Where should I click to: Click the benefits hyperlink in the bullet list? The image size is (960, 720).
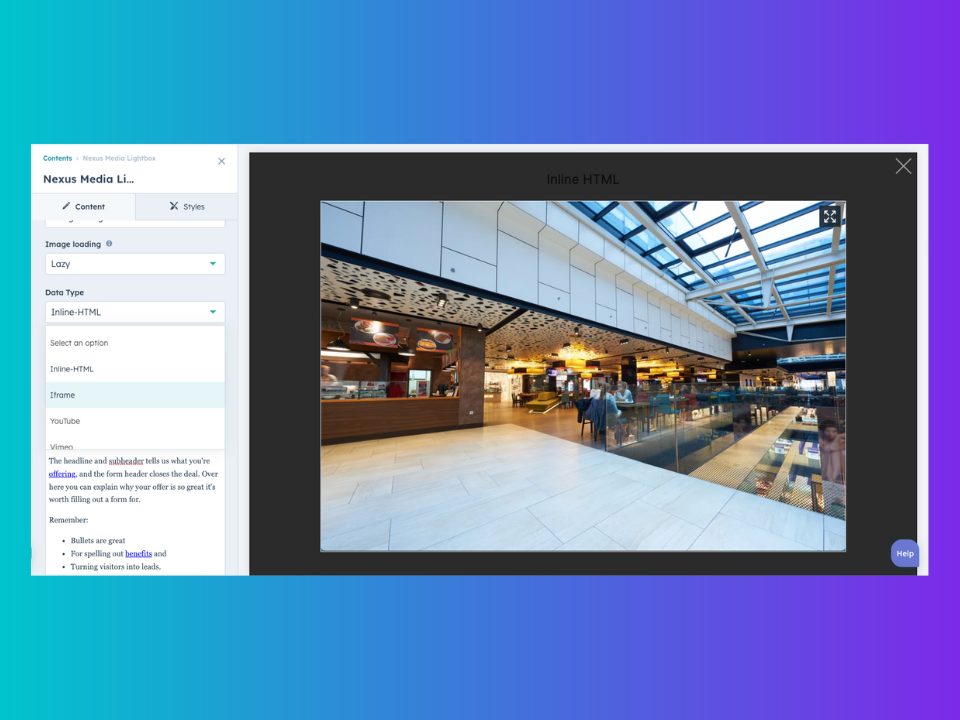[x=138, y=553]
